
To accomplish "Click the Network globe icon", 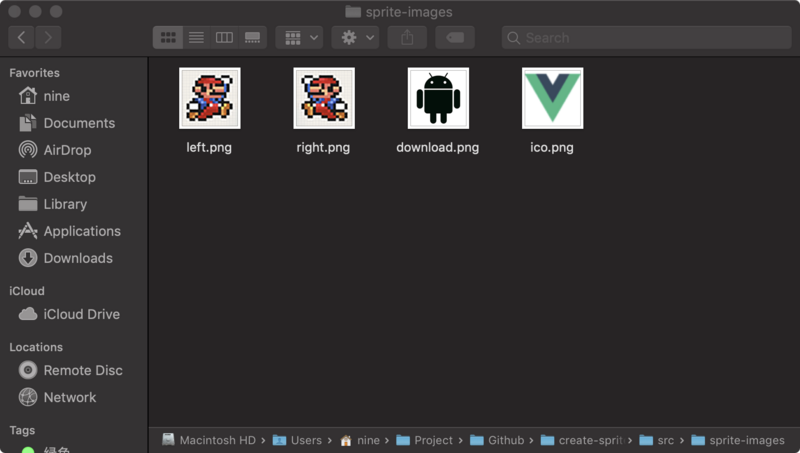I will [28, 397].
